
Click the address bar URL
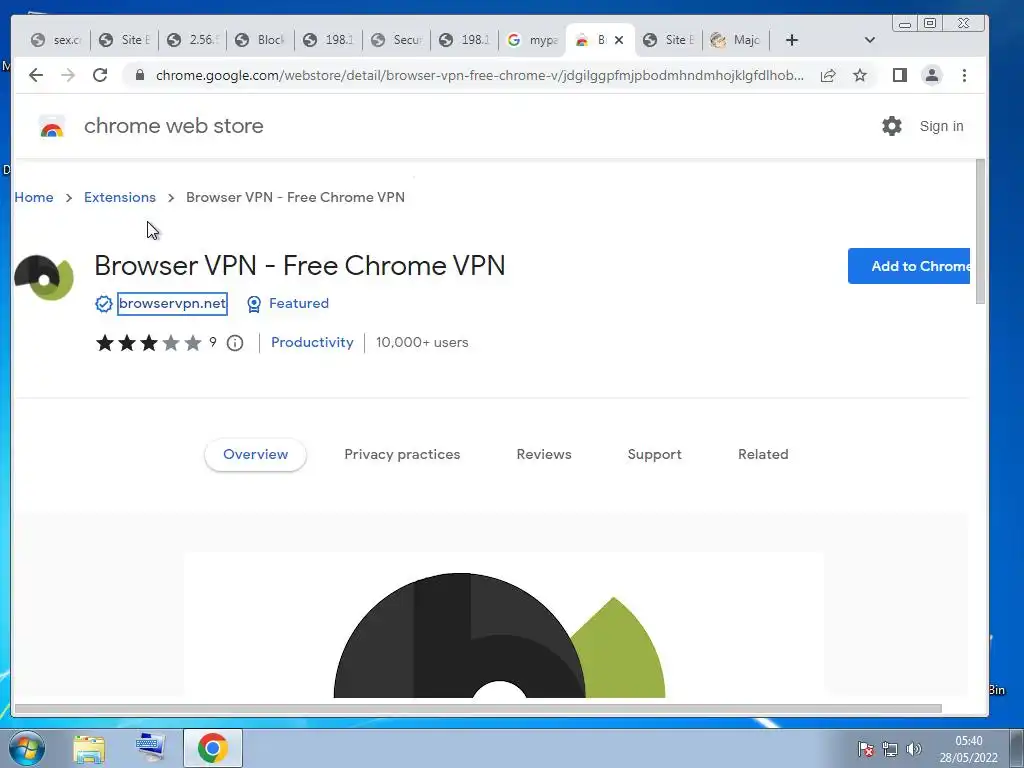pyautogui.click(x=479, y=75)
